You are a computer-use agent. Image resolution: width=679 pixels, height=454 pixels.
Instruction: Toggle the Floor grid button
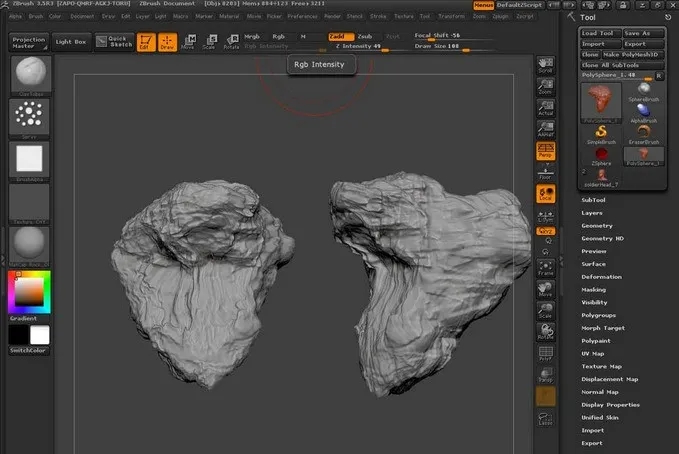[x=546, y=172]
